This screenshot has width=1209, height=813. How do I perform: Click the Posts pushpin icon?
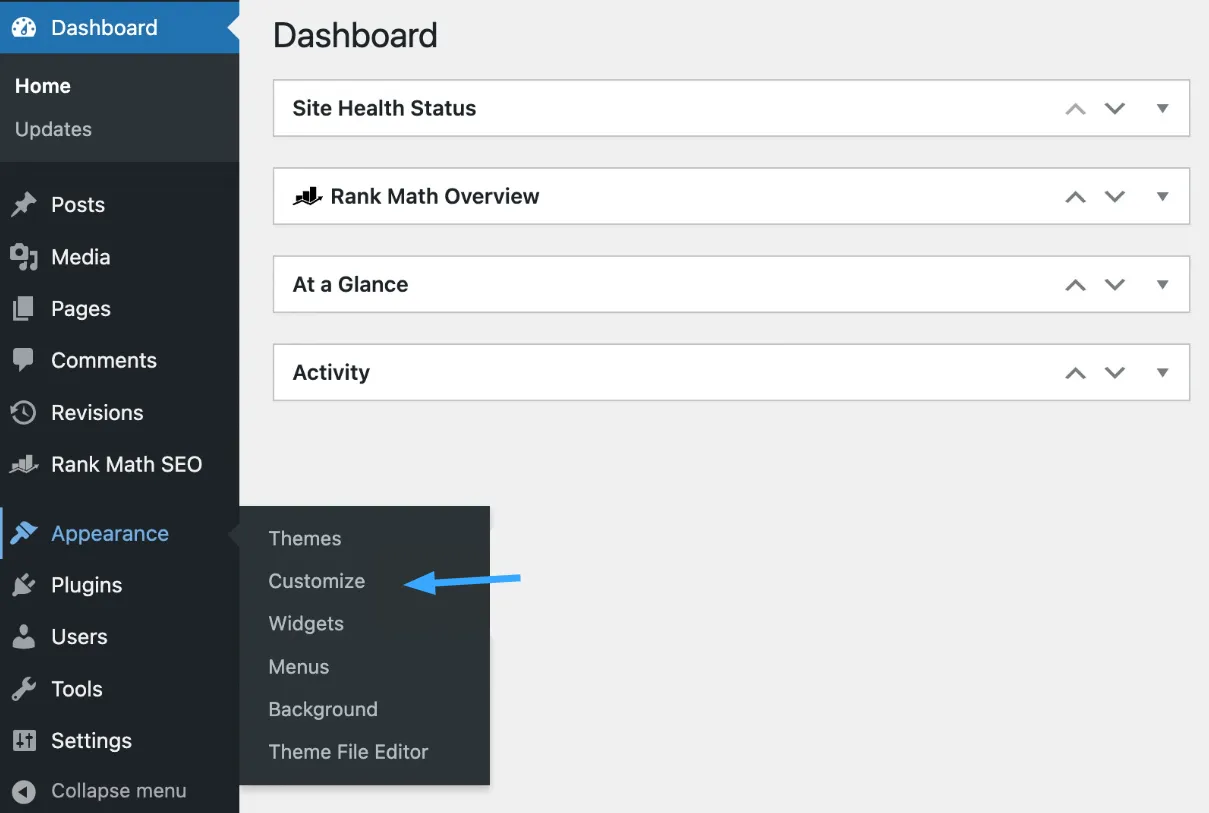click(x=23, y=205)
